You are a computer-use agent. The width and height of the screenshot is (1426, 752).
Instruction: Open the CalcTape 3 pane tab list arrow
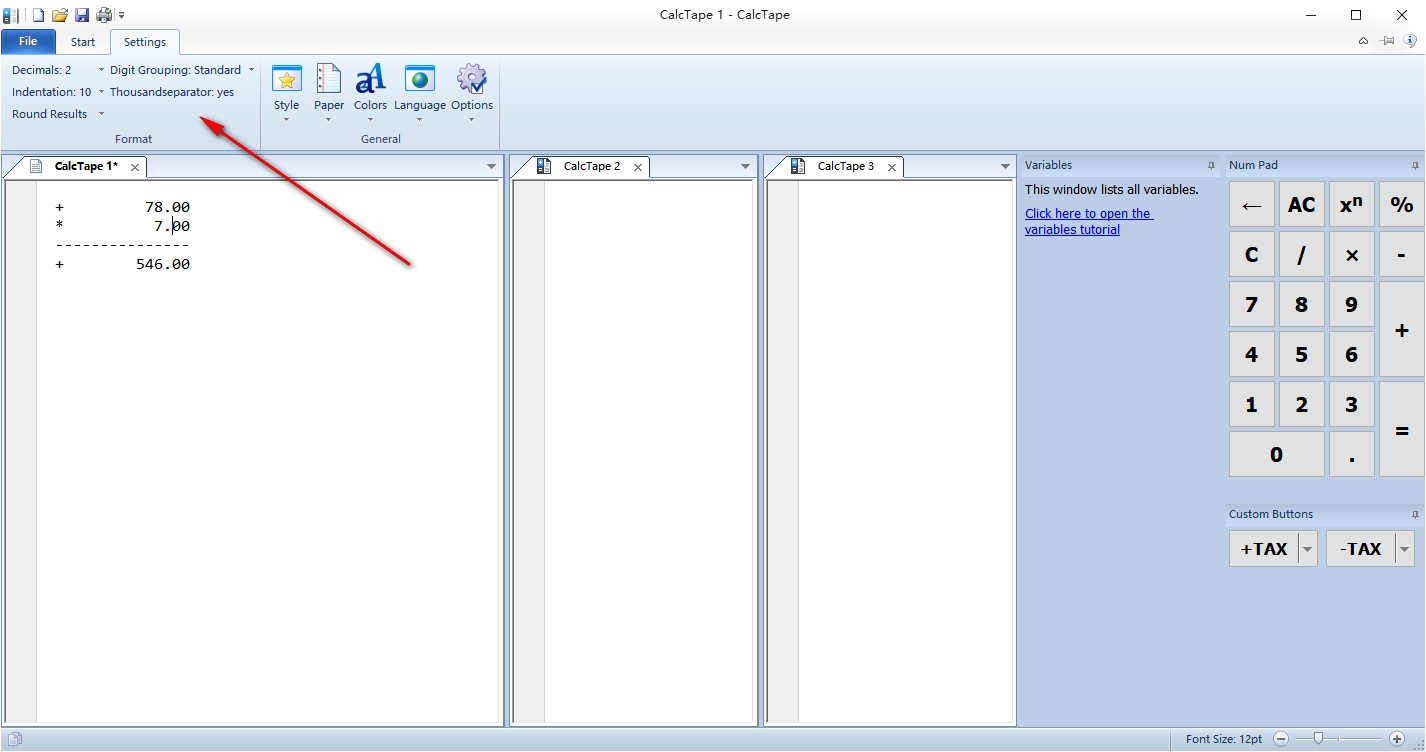[1006, 167]
